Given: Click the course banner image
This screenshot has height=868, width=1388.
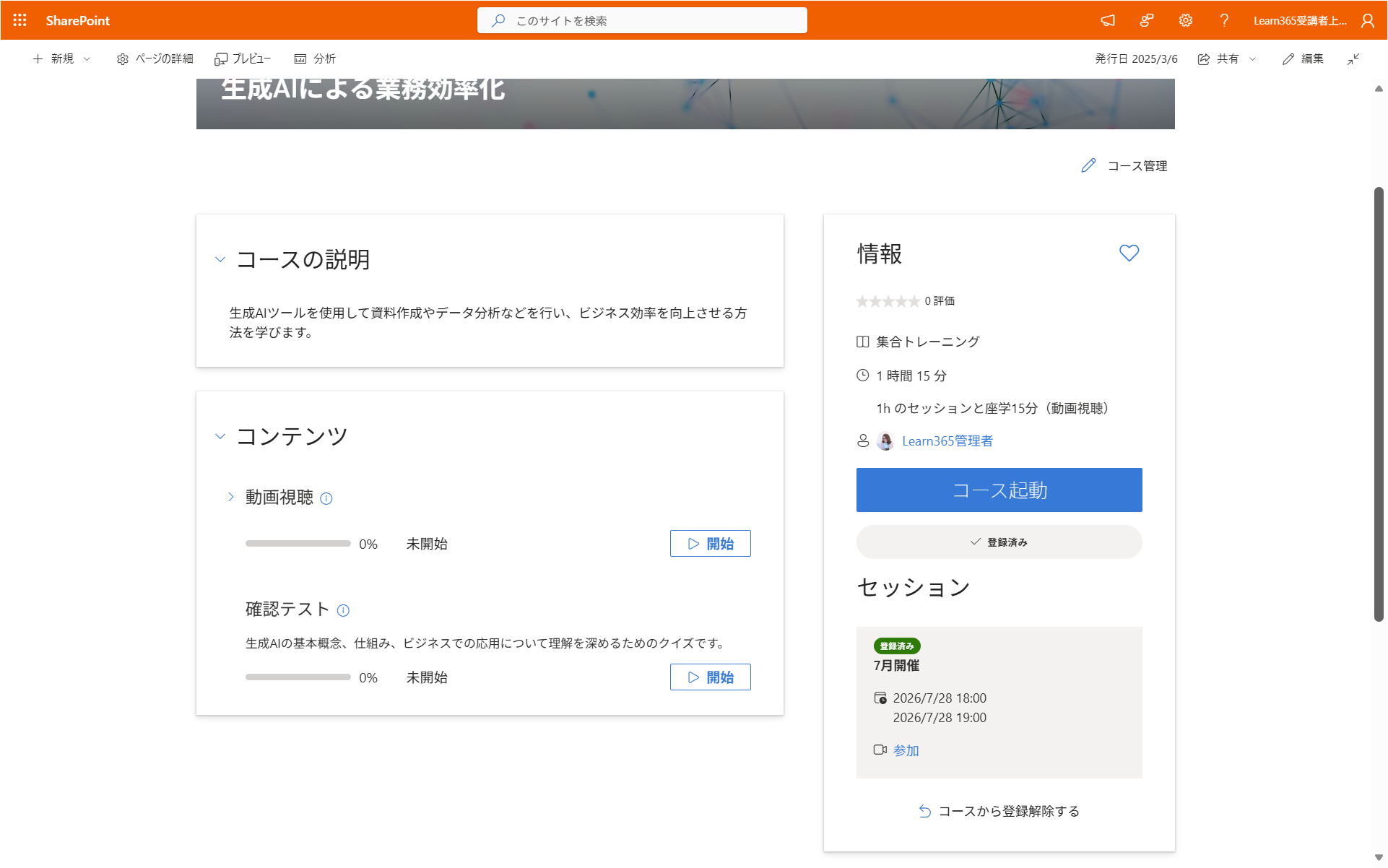Looking at the screenshot, I should [x=685, y=104].
